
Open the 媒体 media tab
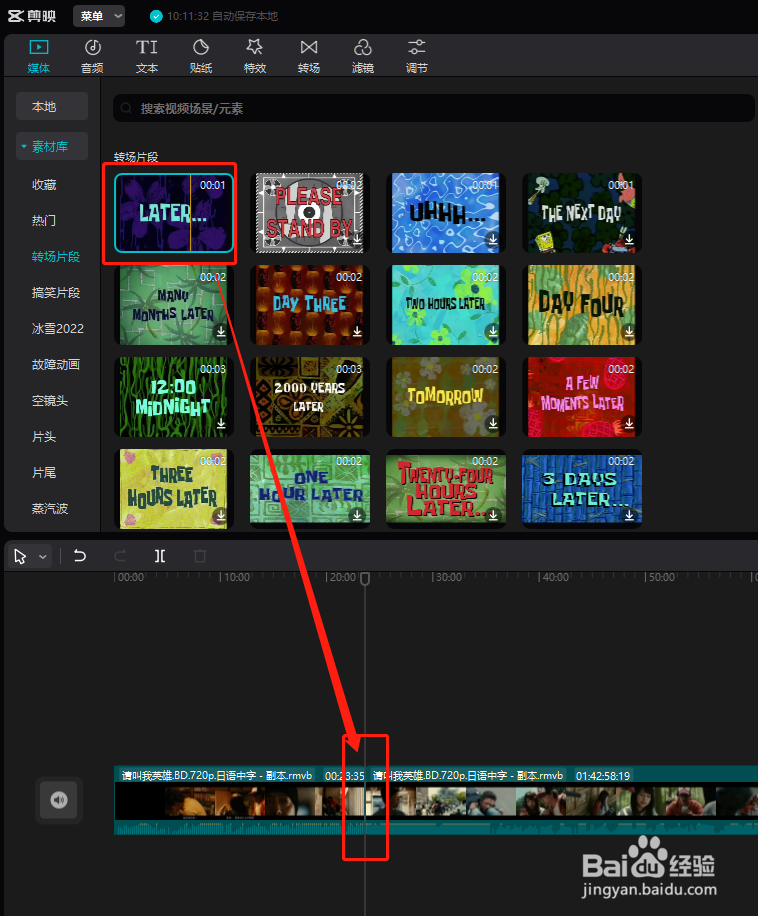tap(39, 55)
